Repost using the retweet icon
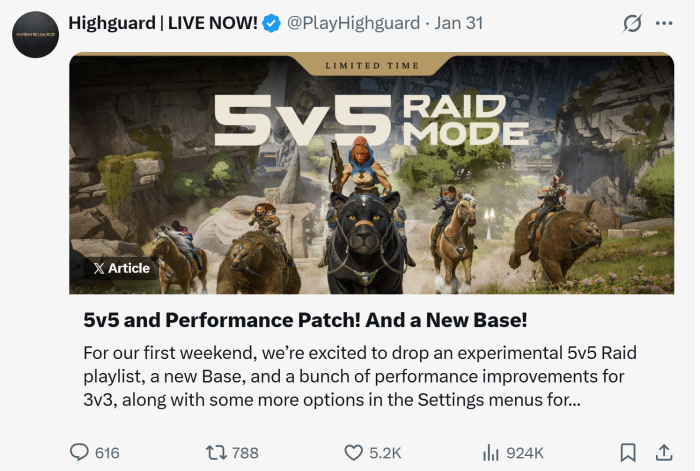 216,453
